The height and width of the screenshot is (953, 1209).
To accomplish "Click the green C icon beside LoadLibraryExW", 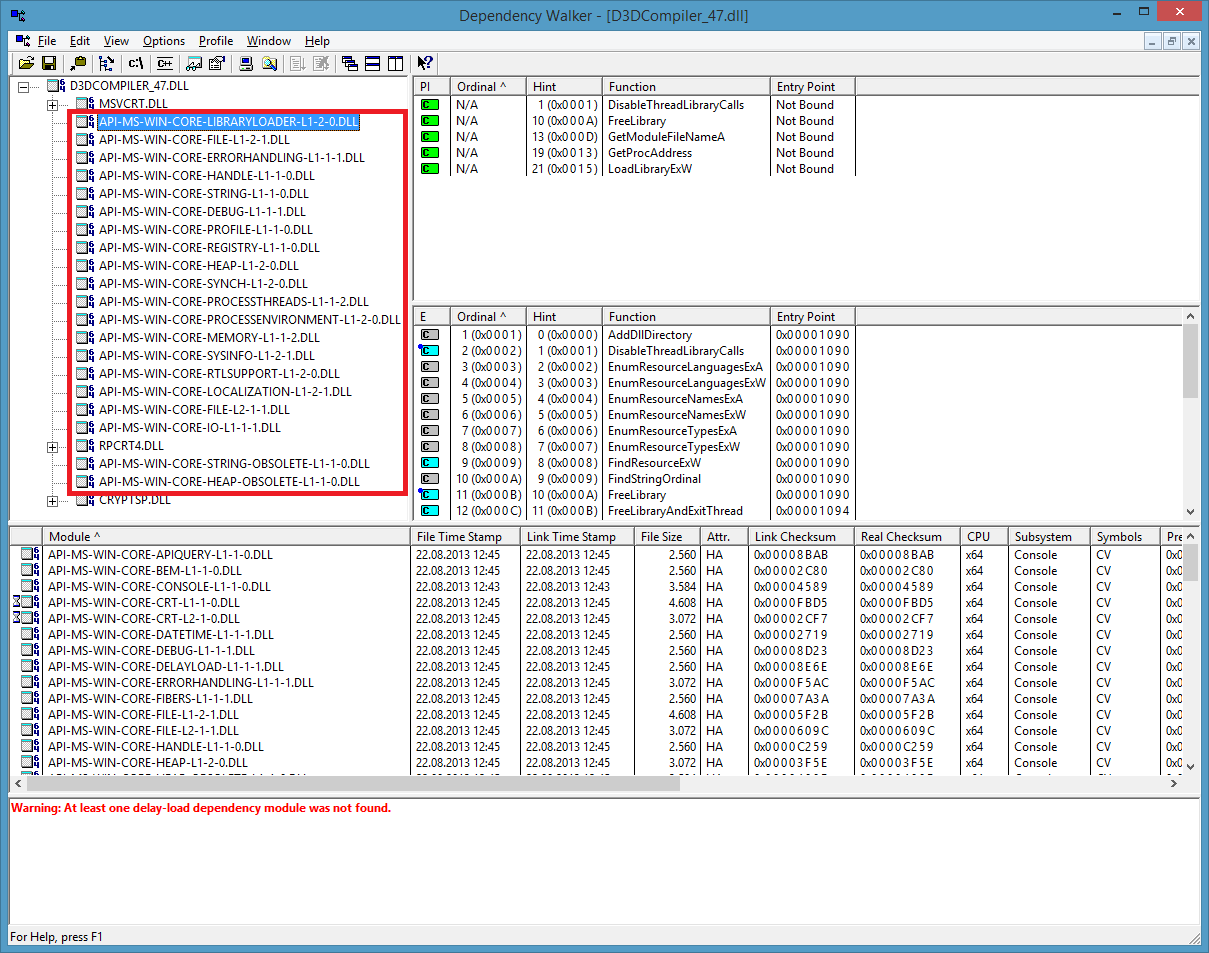I will click(430, 169).
